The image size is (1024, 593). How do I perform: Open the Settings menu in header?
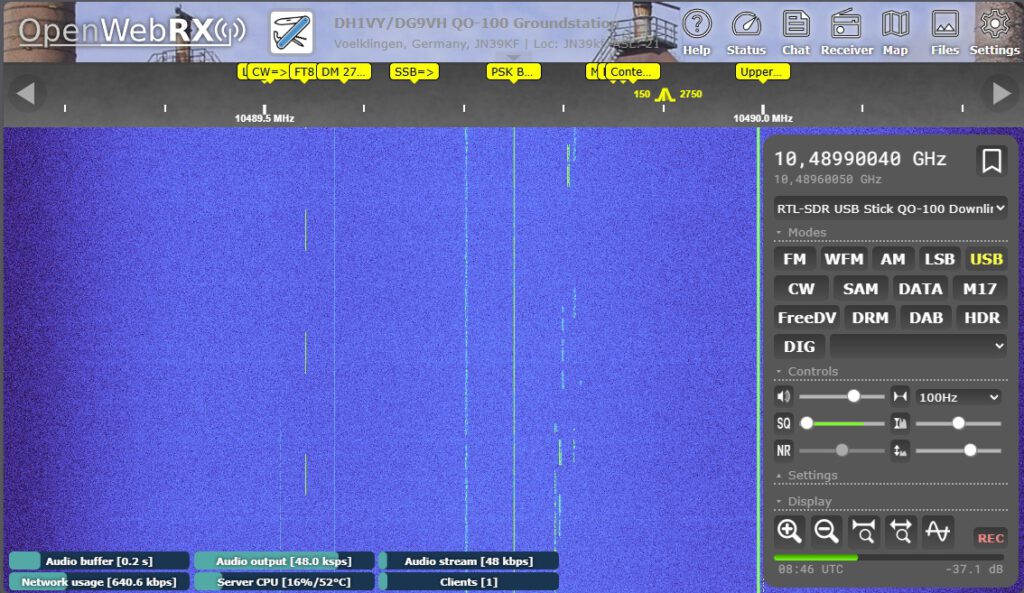[994, 31]
